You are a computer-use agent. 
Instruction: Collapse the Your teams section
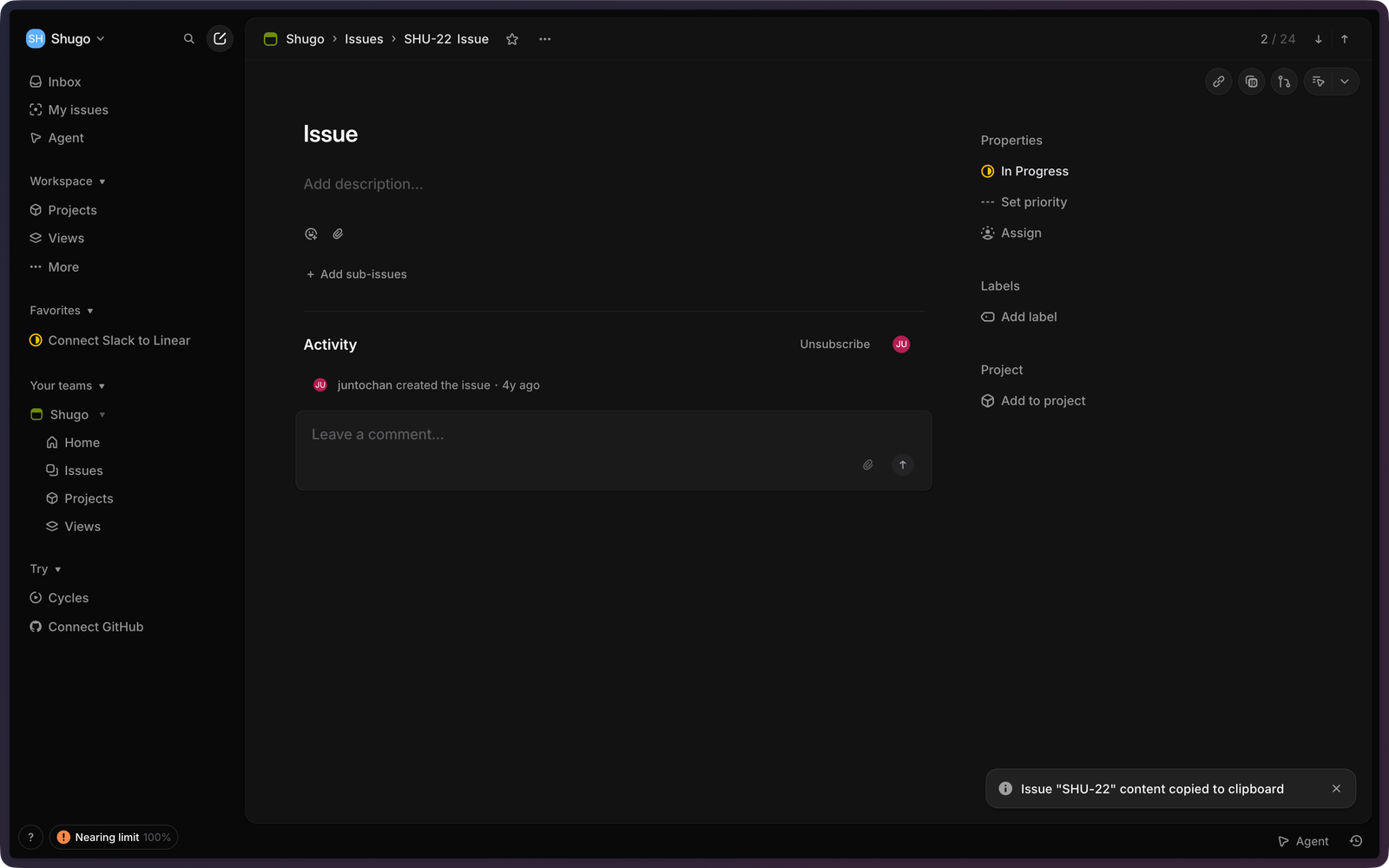(x=68, y=385)
